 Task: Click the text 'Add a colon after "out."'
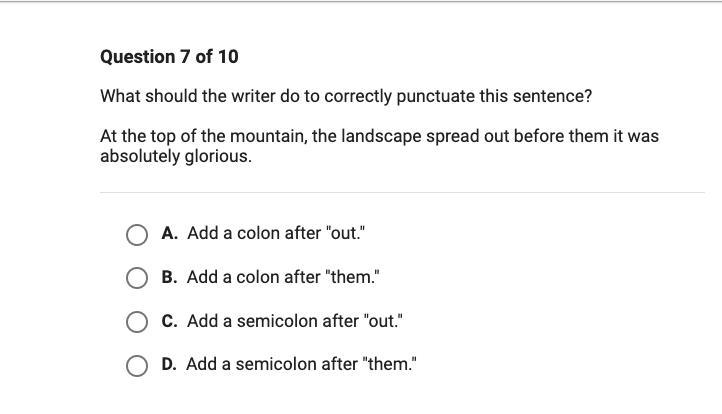tap(276, 233)
